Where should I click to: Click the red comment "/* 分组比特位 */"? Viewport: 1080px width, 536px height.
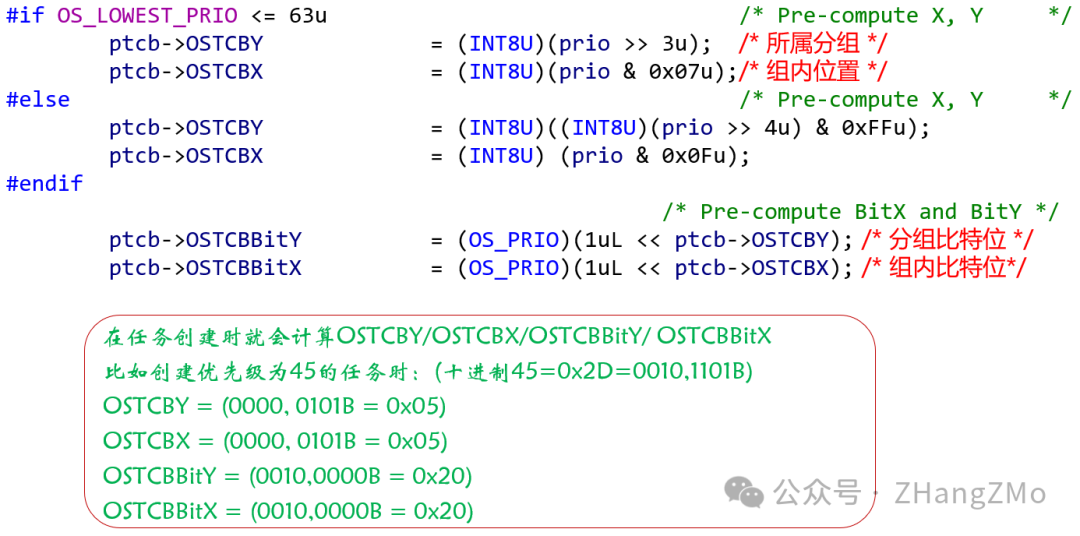pos(946,240)
